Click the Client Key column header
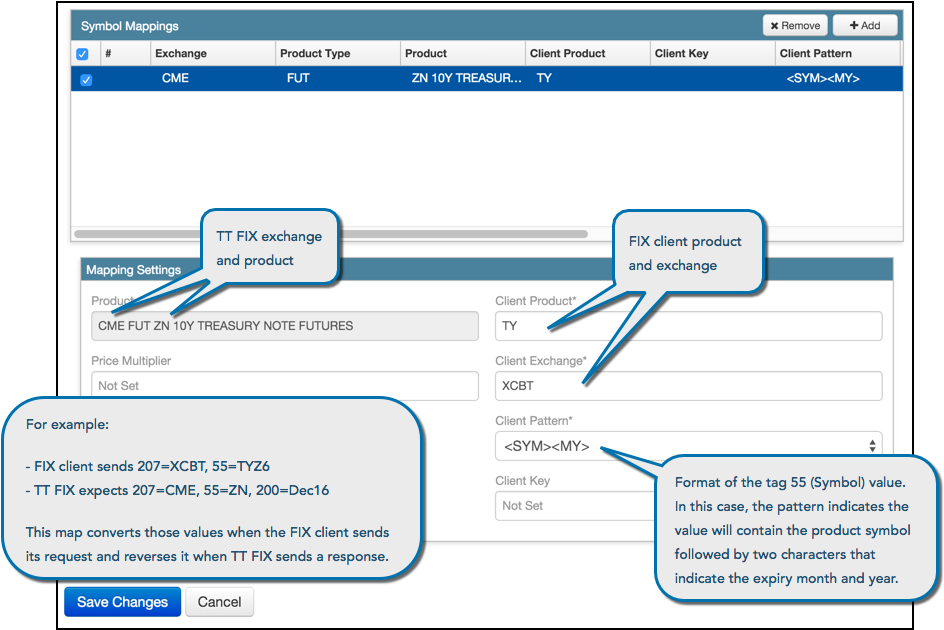Image resolution: width=944 pixels, height=630 pixels. point(681,54)
